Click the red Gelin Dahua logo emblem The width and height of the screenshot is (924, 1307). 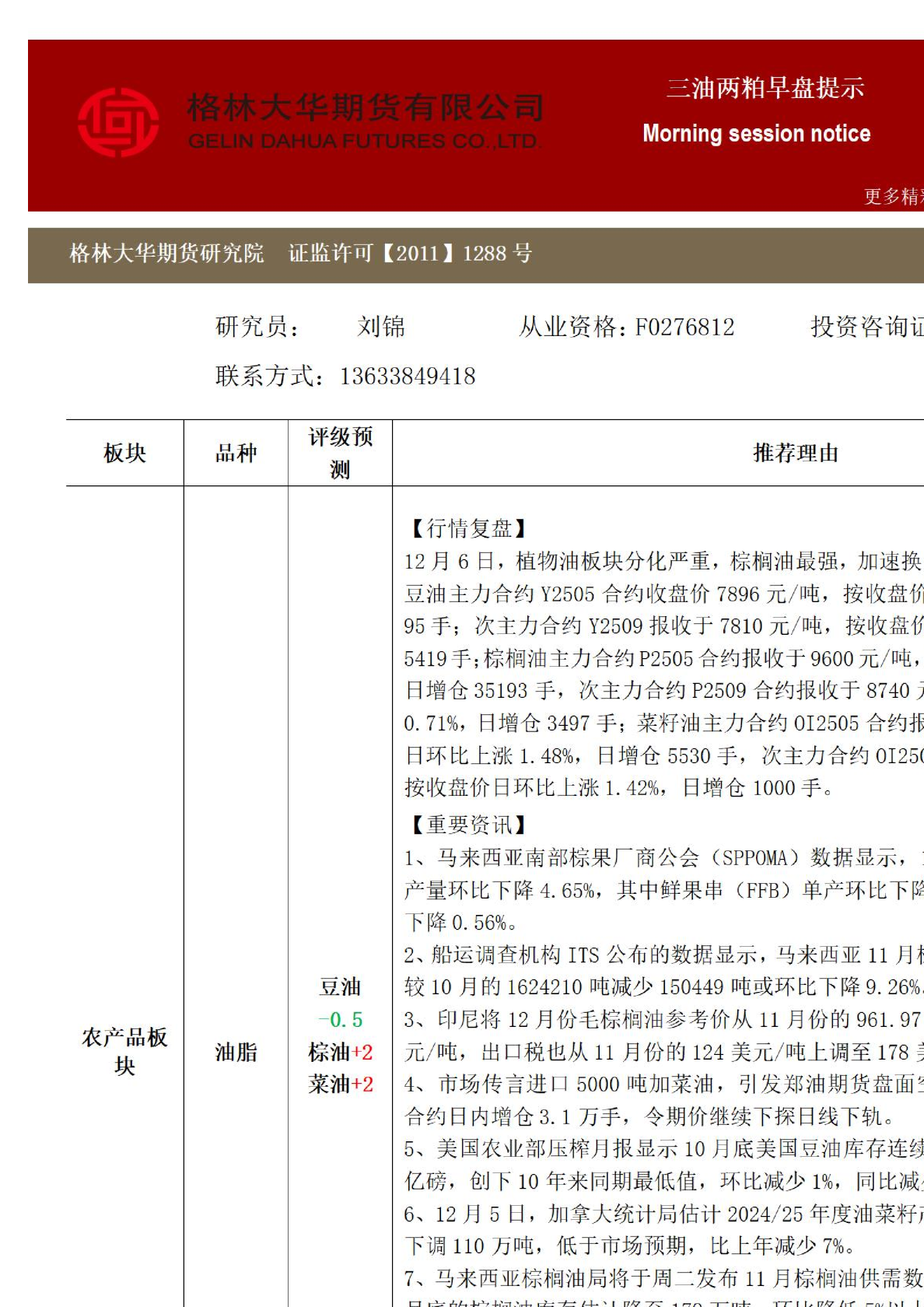(x=118, y=122)
